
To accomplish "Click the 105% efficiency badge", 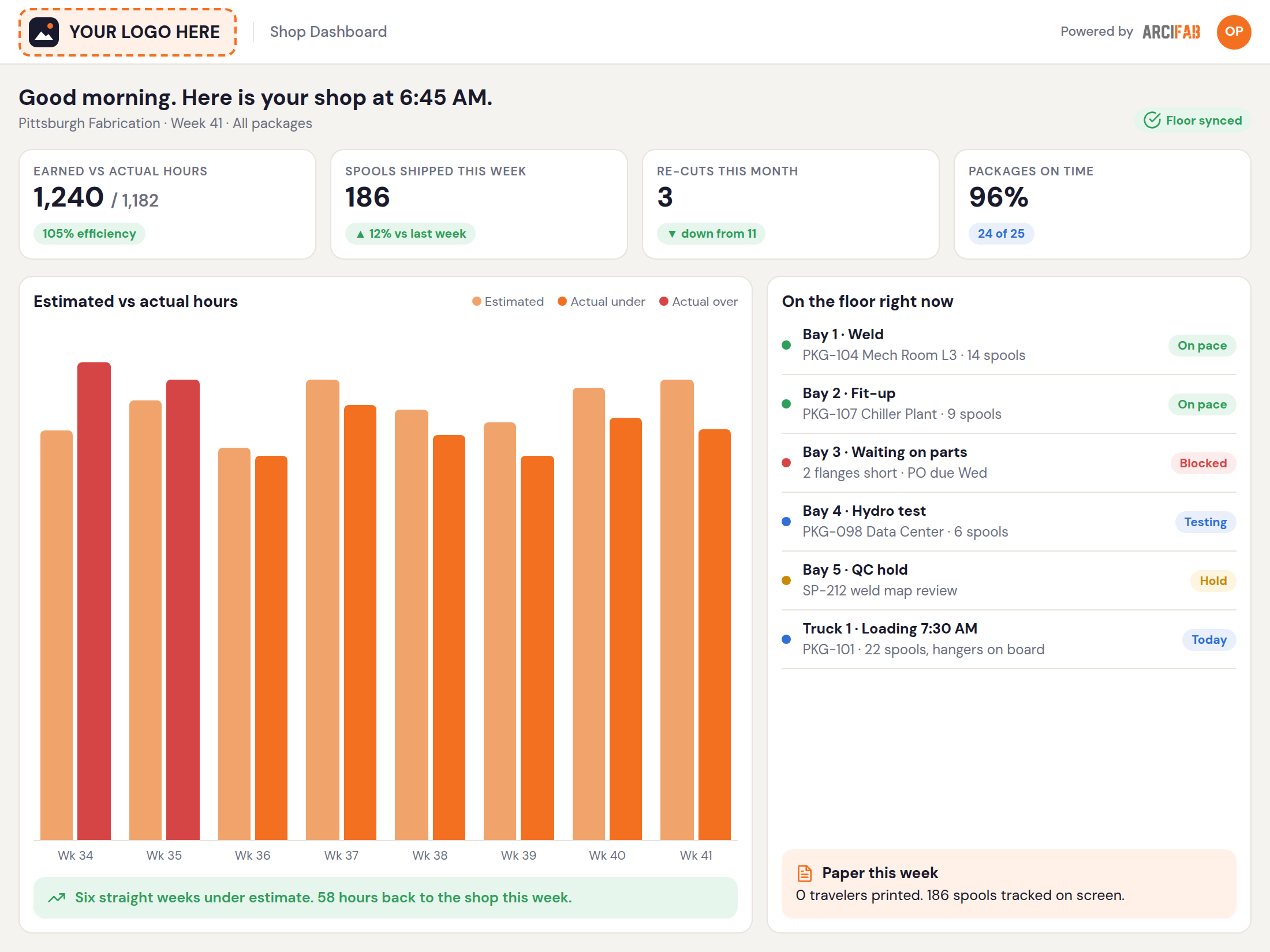I will point(89,234).
